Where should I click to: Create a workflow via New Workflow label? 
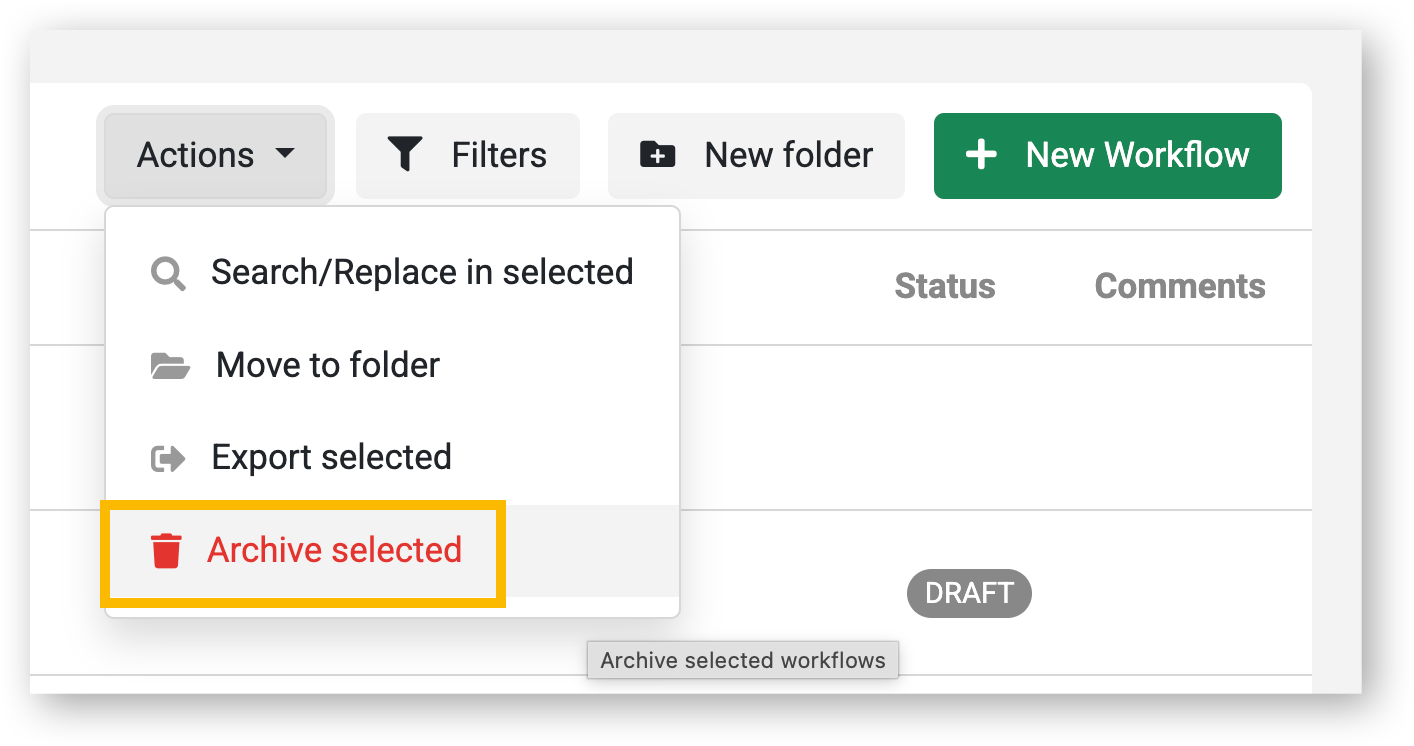(1137, 155)
